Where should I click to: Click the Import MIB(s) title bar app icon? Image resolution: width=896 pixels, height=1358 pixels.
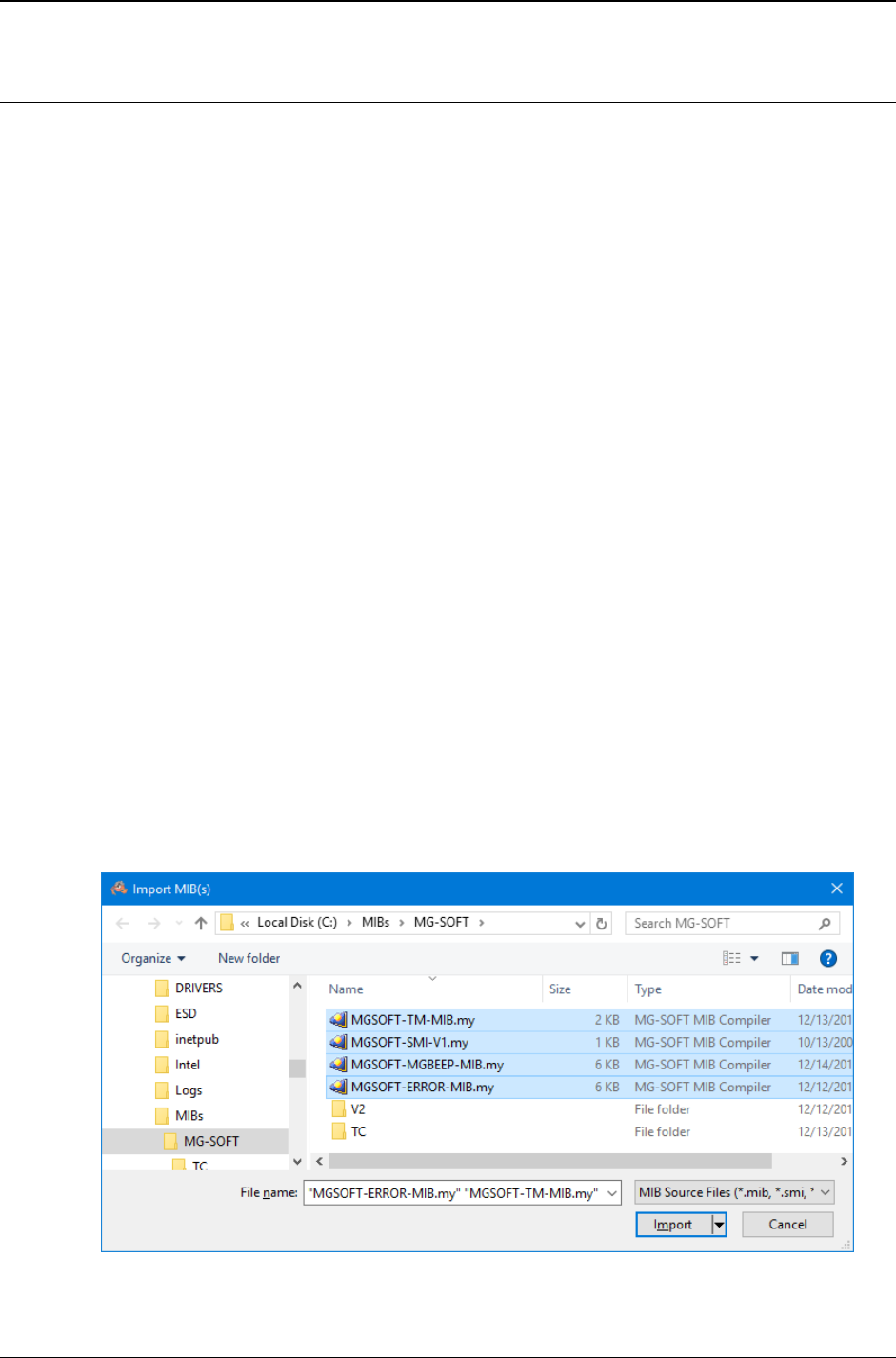click(119, 889)
